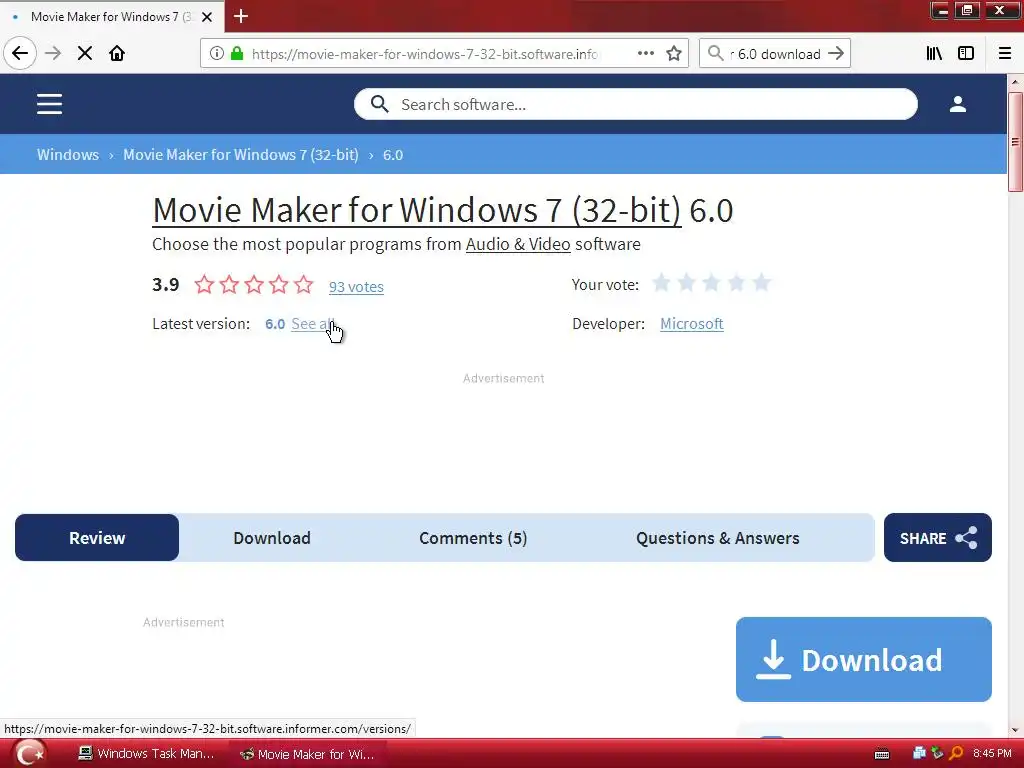
Task: Click See all versions link
Action: click(313, 324)
